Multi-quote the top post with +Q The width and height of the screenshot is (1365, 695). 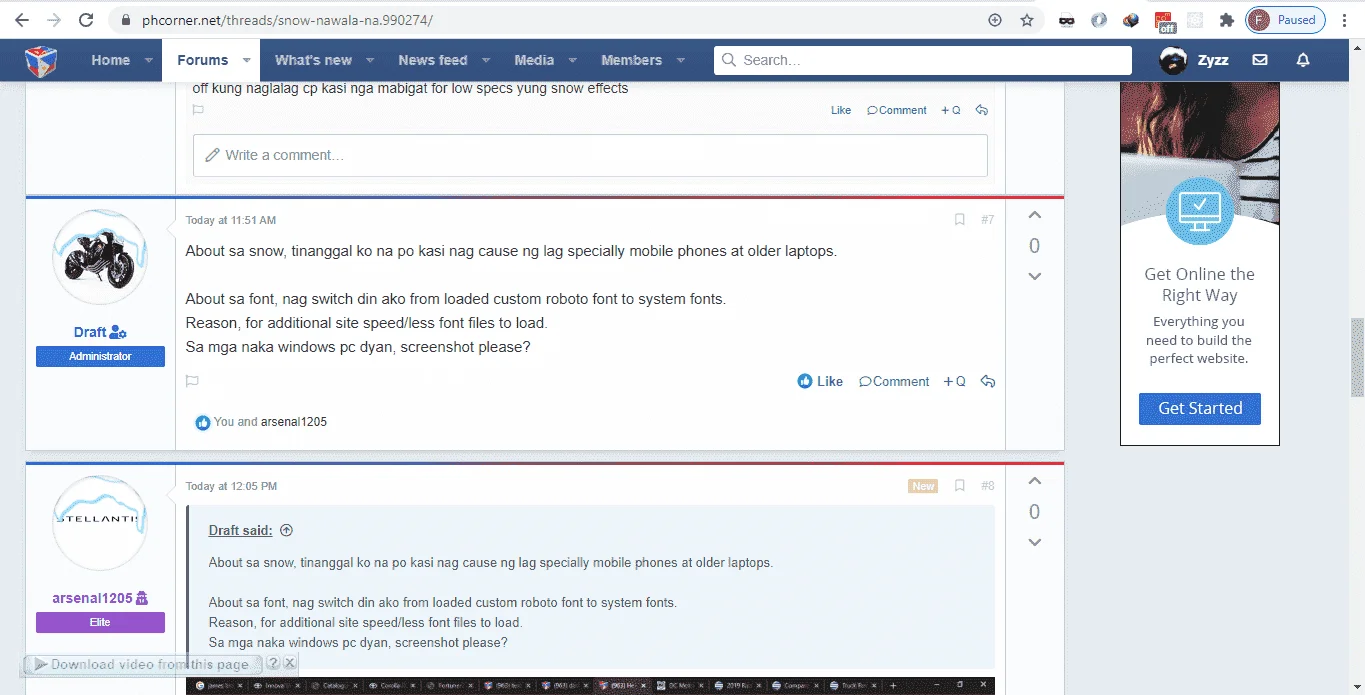click(951, 110)
